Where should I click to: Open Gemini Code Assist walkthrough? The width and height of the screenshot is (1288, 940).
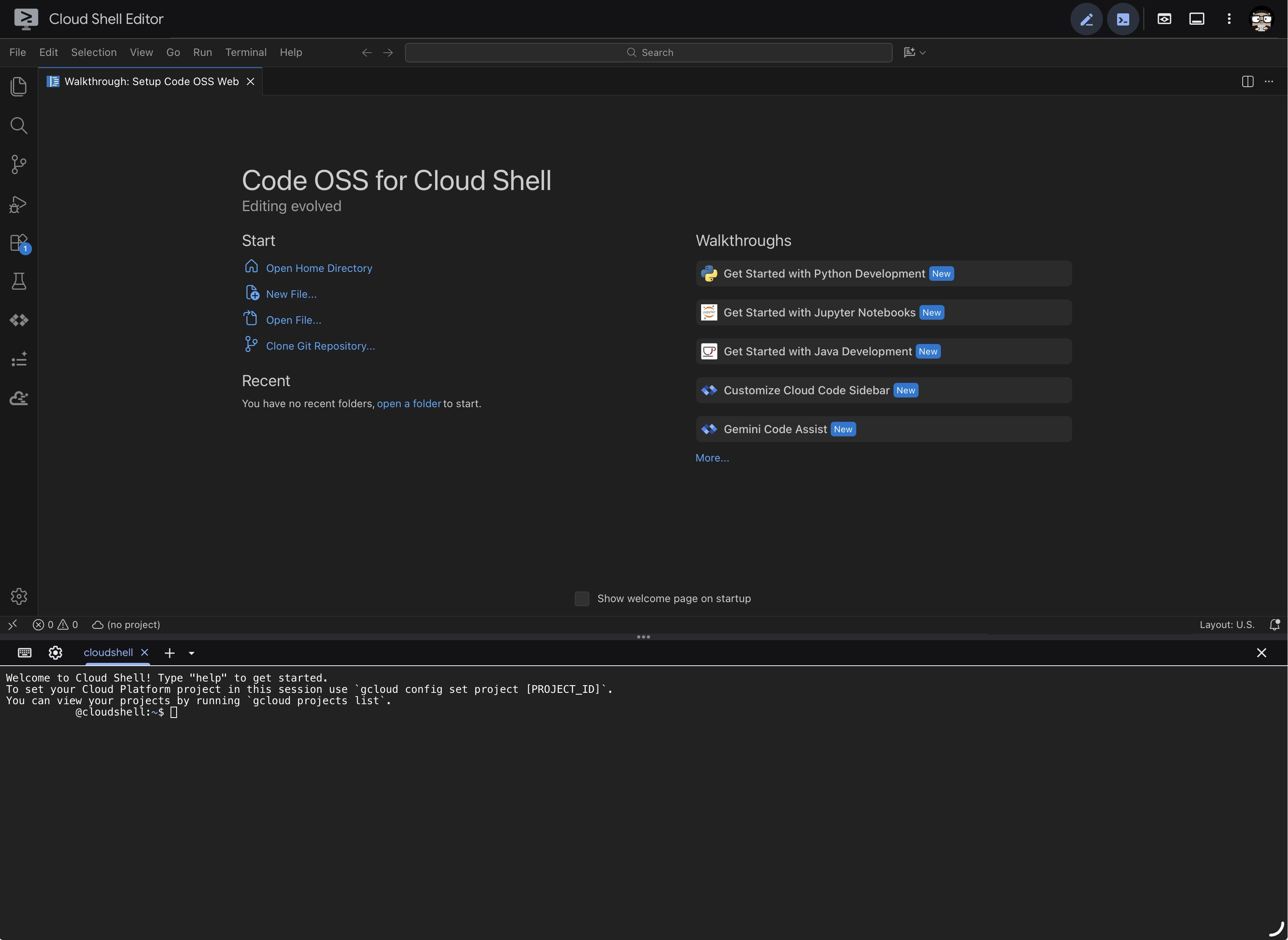[884, 429]
